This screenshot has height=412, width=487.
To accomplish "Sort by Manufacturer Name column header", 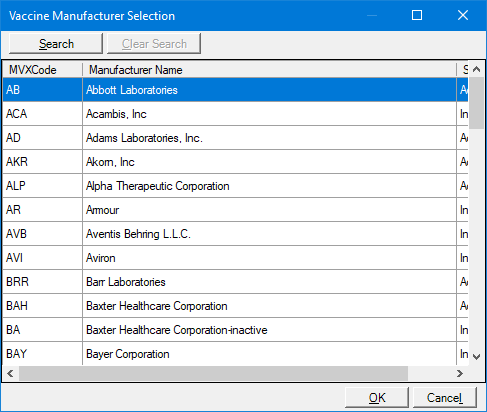I will (x=269, y=70).
